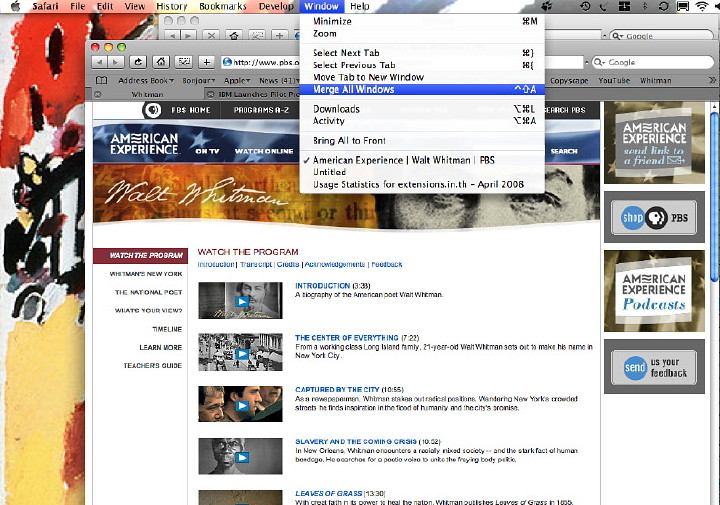720x505 pixels.
Task: Switch to Usage Statistics window entry
Action: click(x=422, y=185)
